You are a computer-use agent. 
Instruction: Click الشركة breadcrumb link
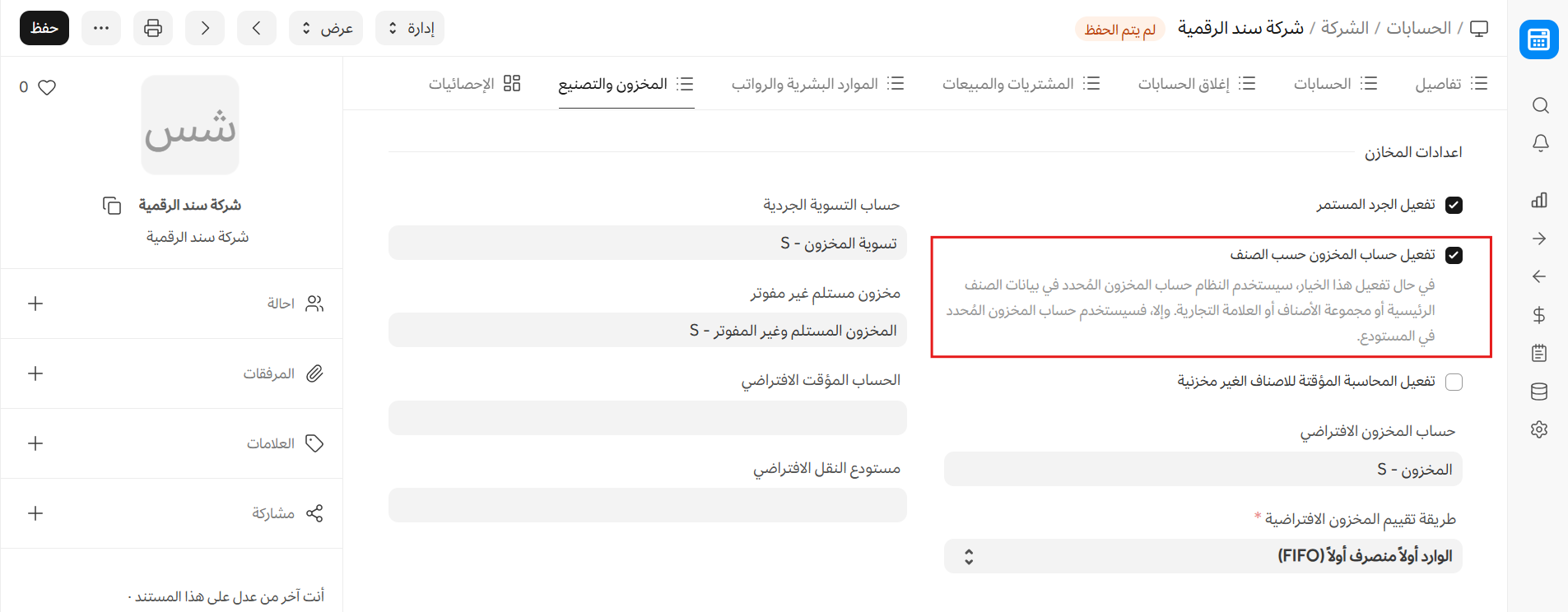1344,28
